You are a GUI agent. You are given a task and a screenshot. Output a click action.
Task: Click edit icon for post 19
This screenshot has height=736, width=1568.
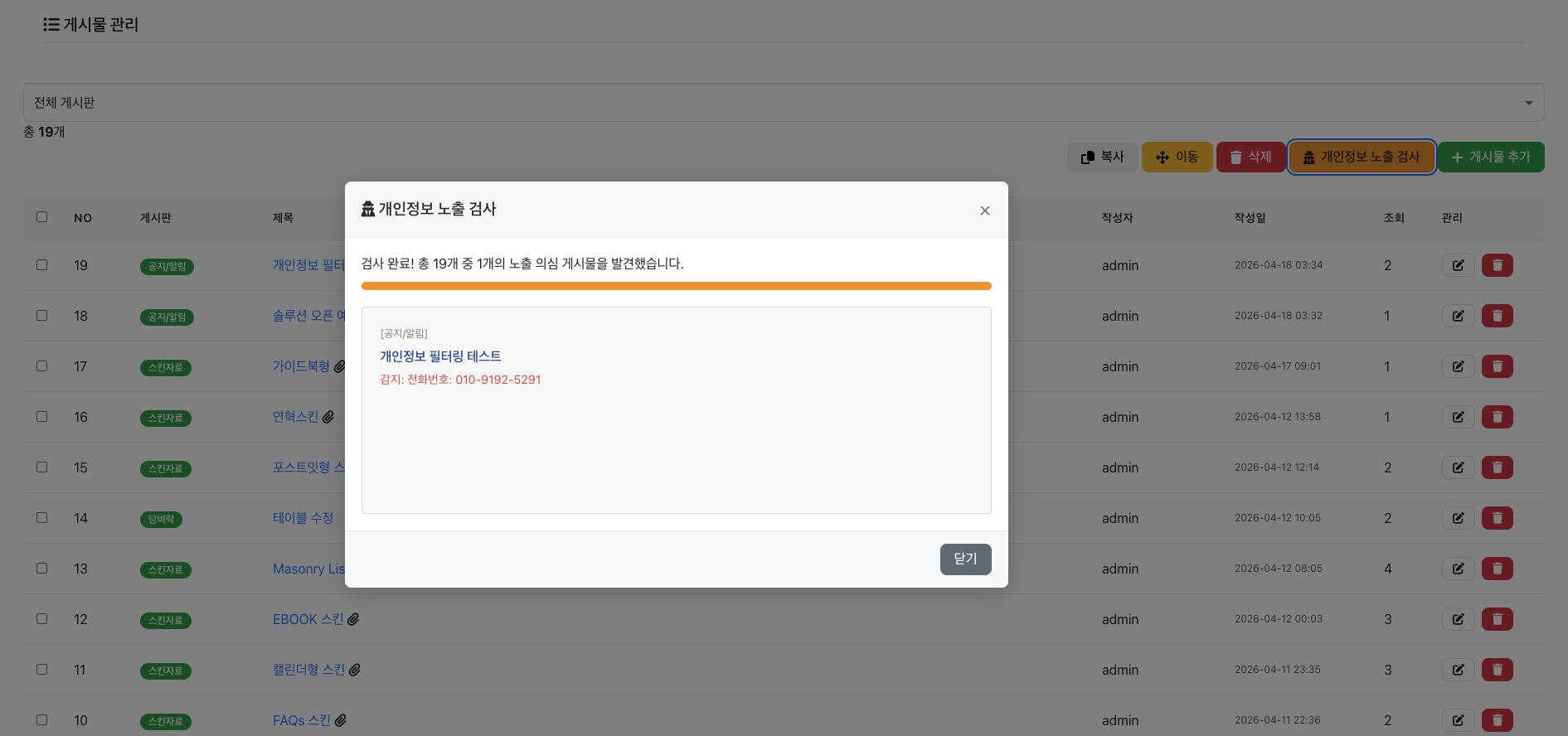click(x=1458, y=265)
